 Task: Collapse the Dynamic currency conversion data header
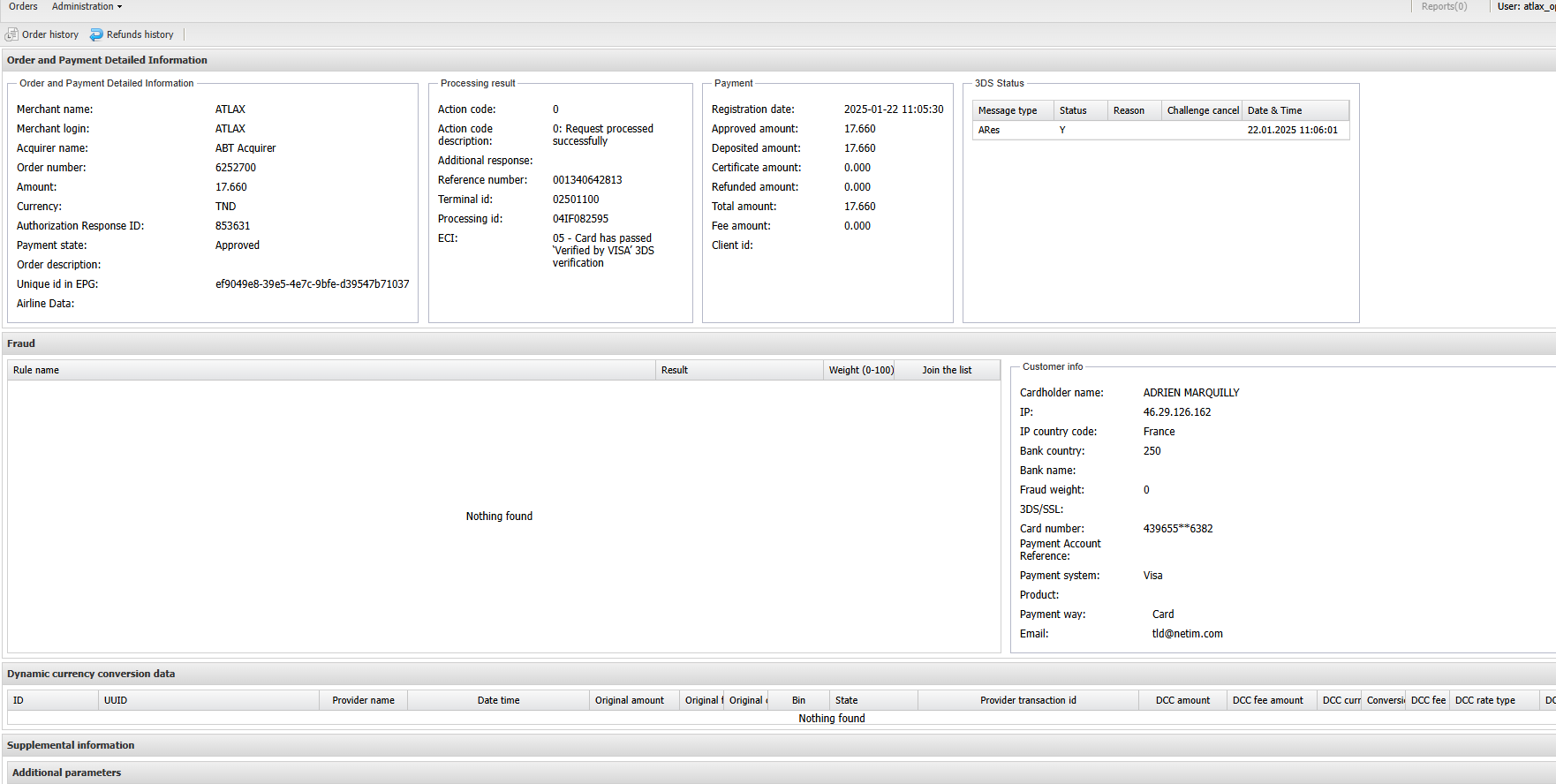tap(91, 674)
